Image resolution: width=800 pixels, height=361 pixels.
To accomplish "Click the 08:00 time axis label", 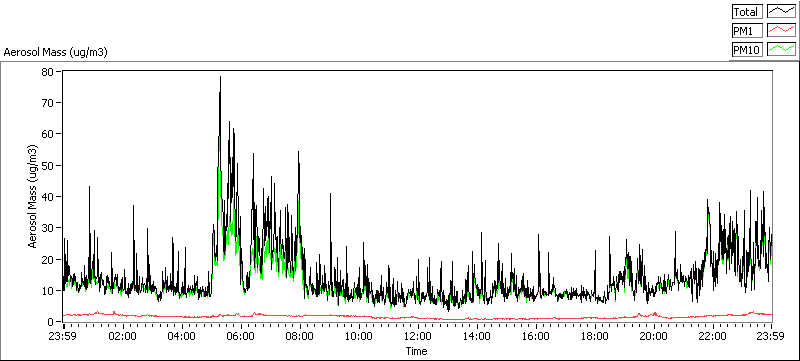I will [x=300, y=336].
